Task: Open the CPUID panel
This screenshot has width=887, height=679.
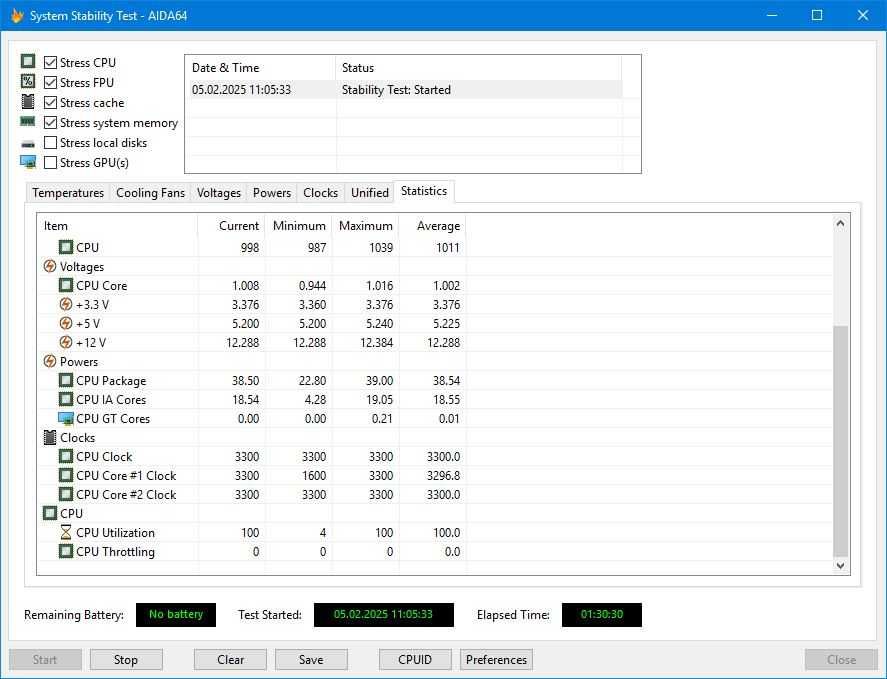Action: pos(415,660)
